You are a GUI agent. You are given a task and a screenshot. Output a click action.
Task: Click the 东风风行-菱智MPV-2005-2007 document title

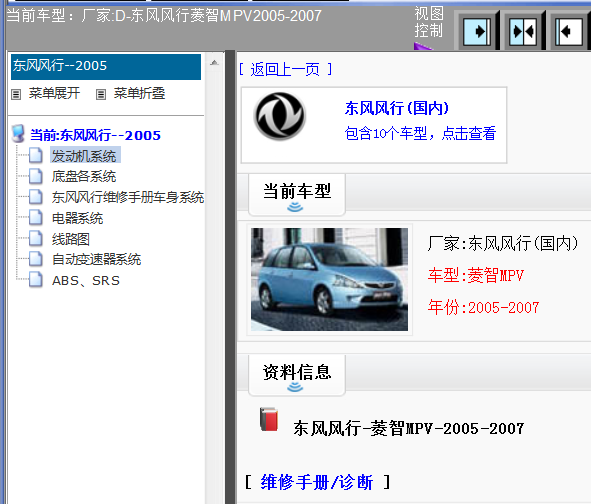pyautogui.click(x=409, y=429)
